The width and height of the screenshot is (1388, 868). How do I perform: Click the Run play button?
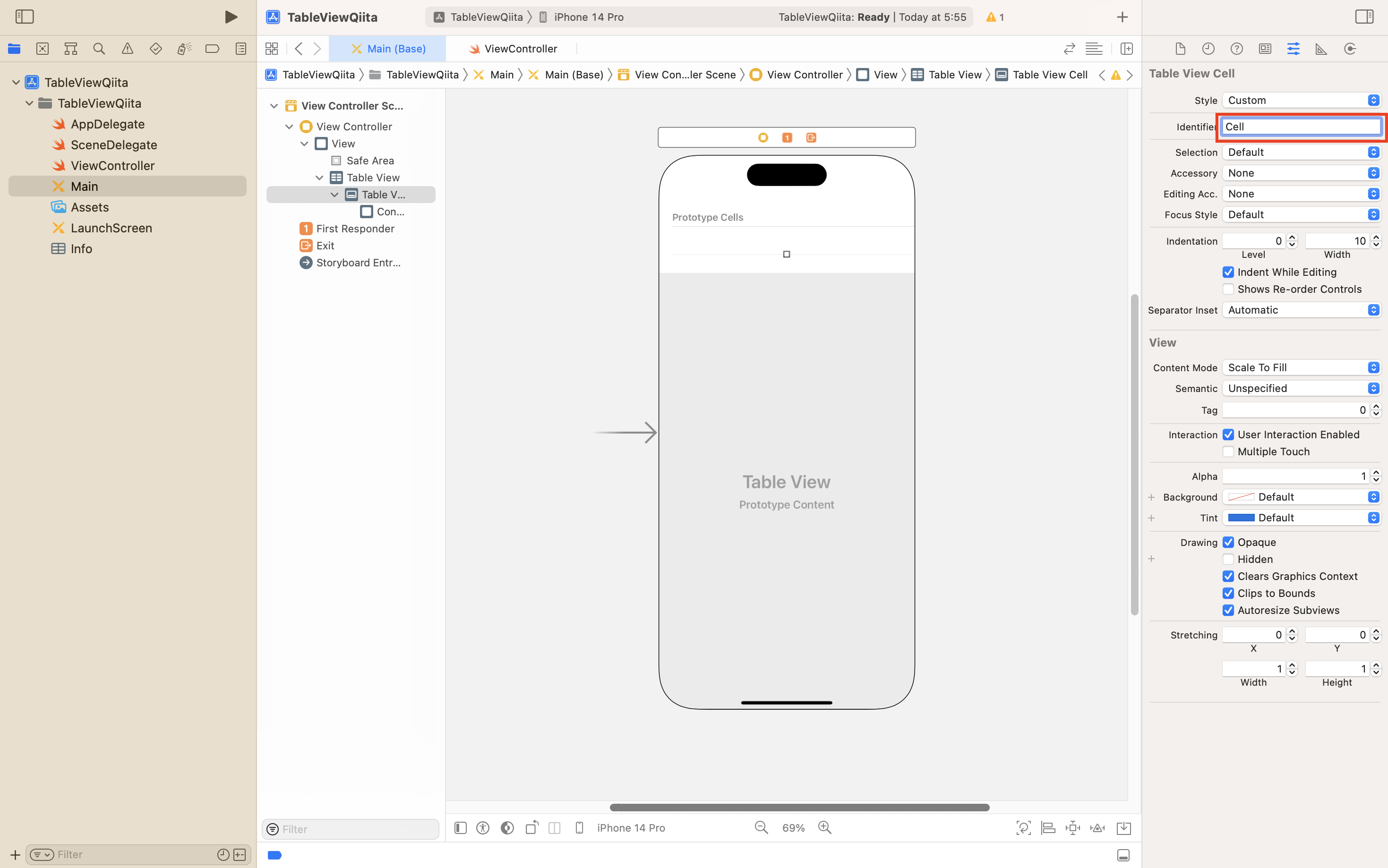coord(231,17)
